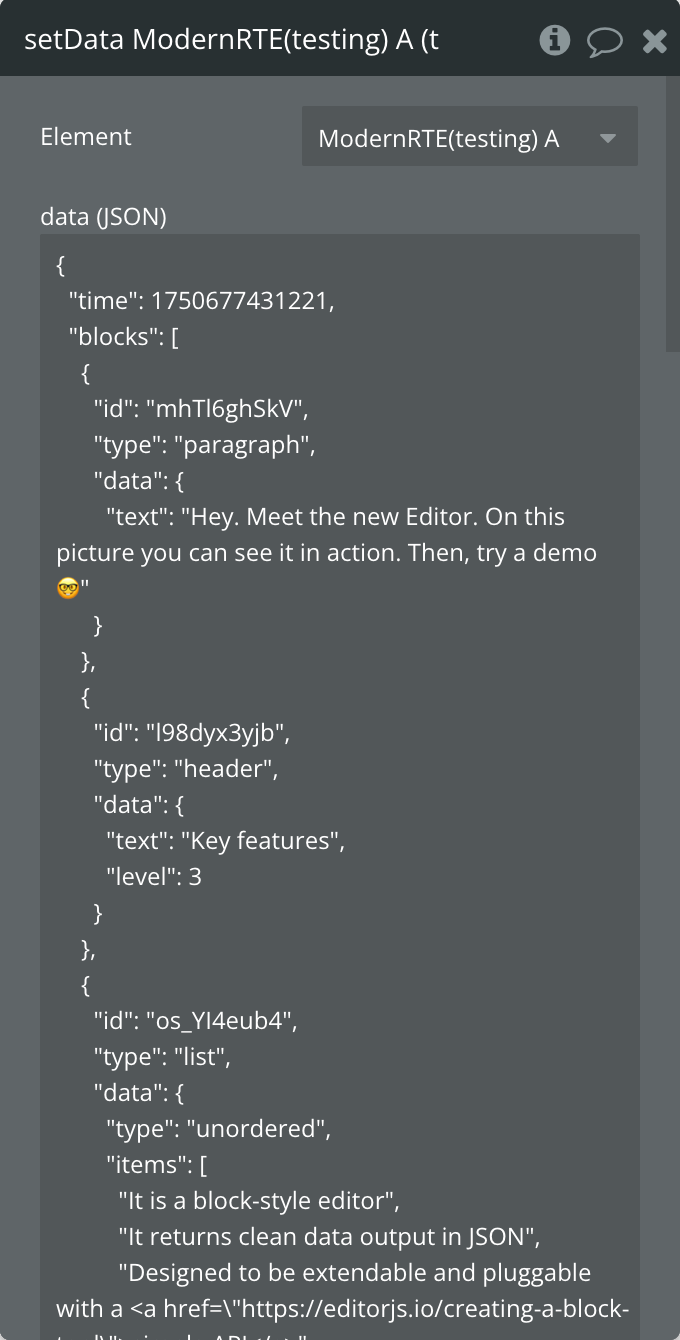This screenshot has height=1340, width=680.
Task: Click the "level": 3 line
Action: pyautogui.click(x=154, y=877)
